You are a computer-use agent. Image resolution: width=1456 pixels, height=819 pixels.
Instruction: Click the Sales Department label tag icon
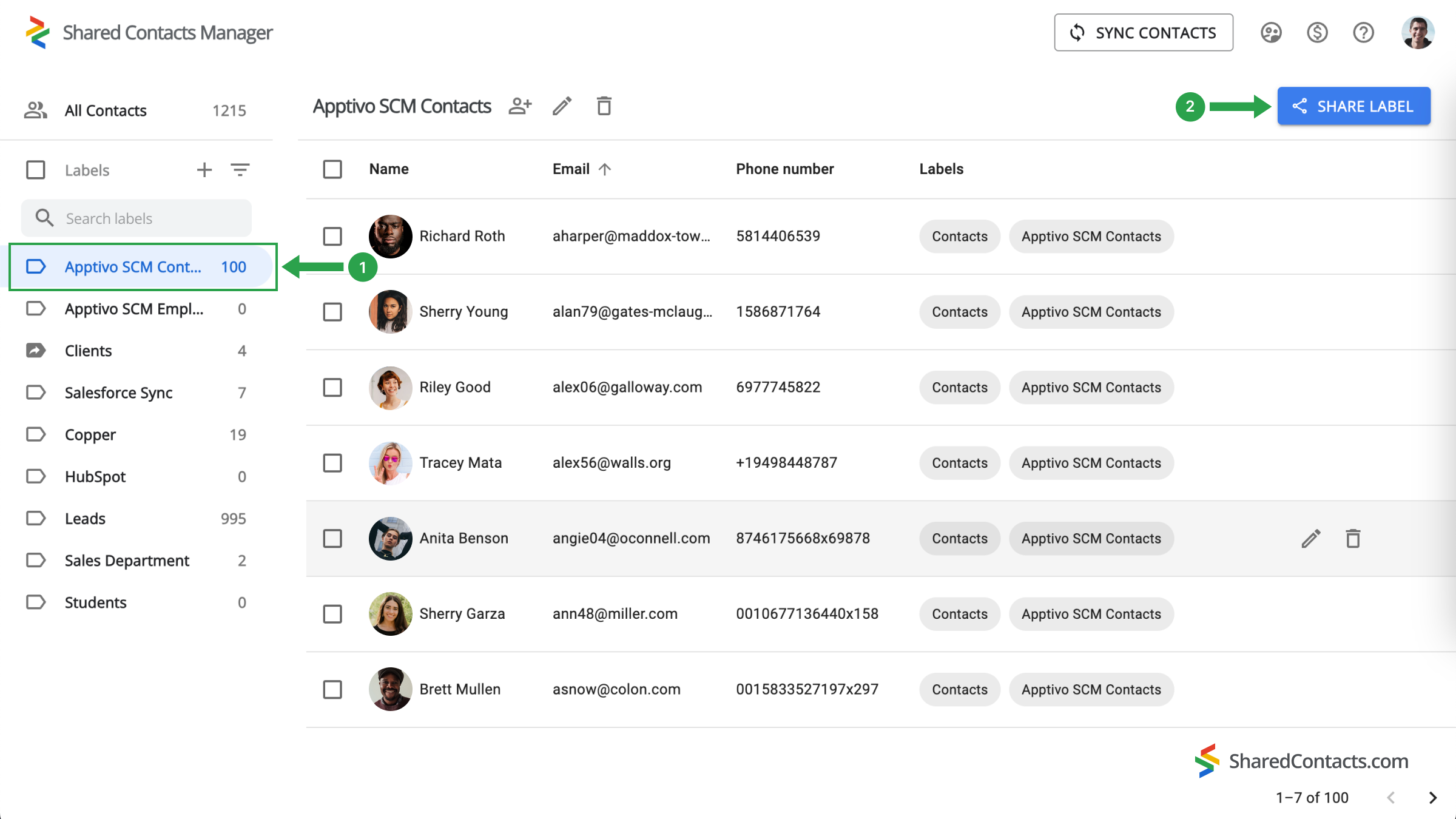pos(36,560)
